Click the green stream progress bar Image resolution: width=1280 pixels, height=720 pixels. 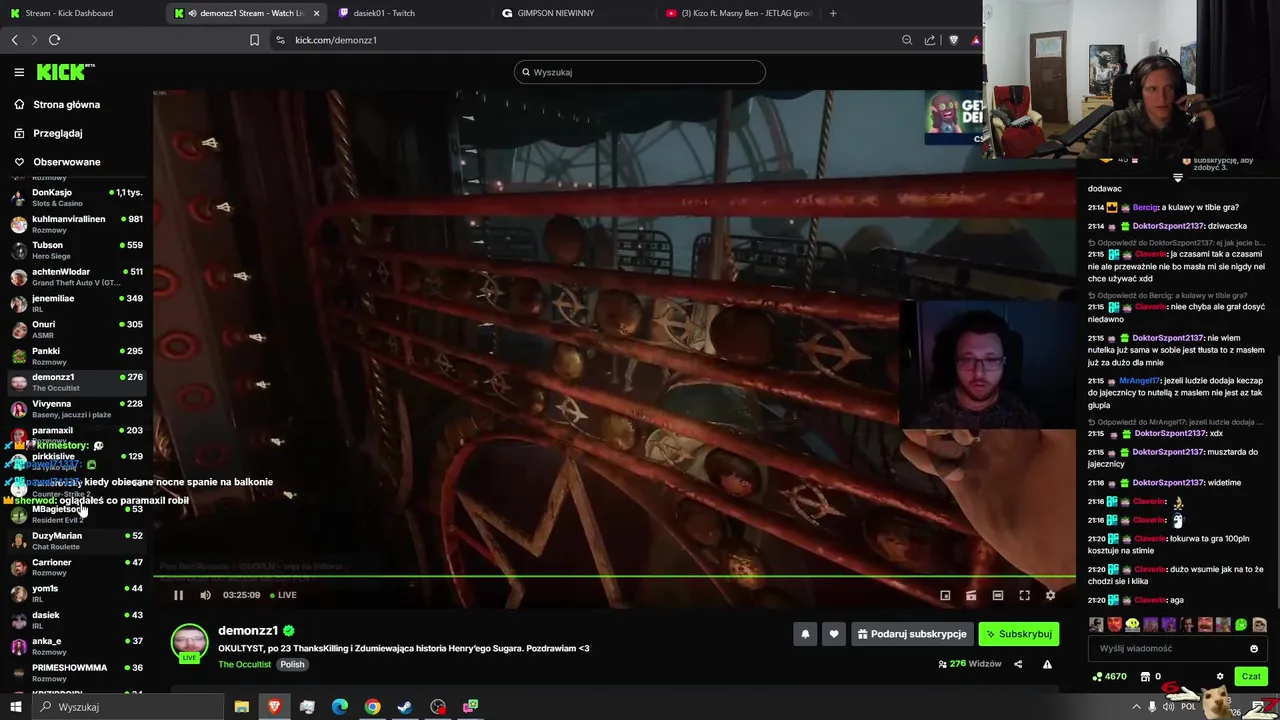[615, 576]
